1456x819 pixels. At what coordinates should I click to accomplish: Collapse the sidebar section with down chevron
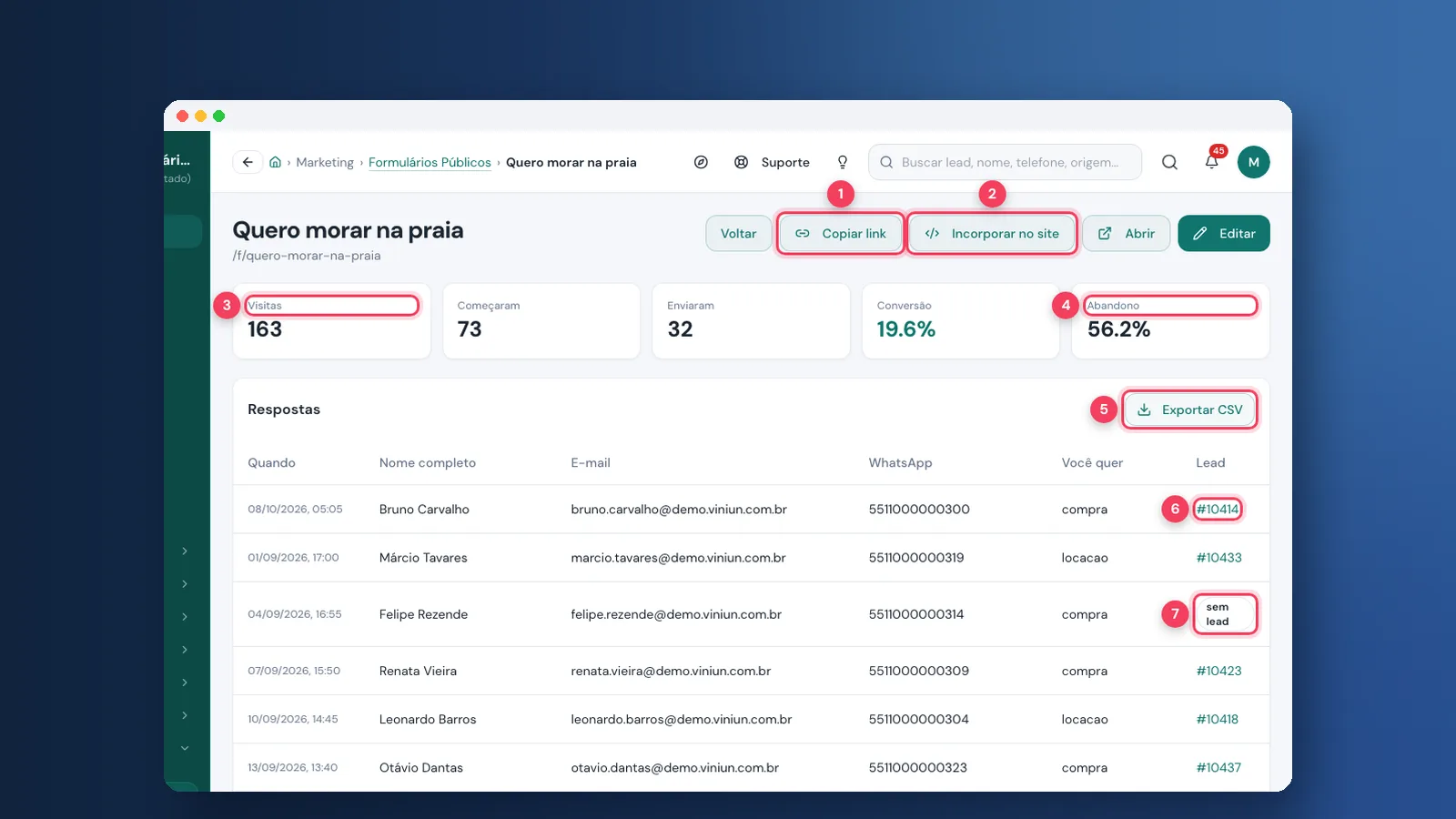[185, 748]
